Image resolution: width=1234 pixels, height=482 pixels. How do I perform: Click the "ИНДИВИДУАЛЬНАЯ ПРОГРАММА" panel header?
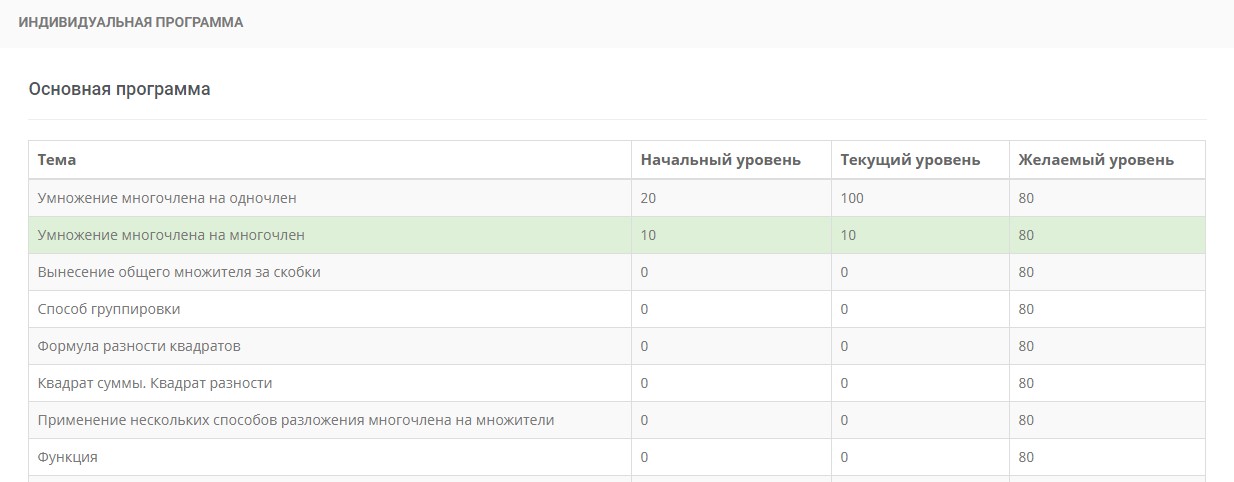[x=131, y=22]
